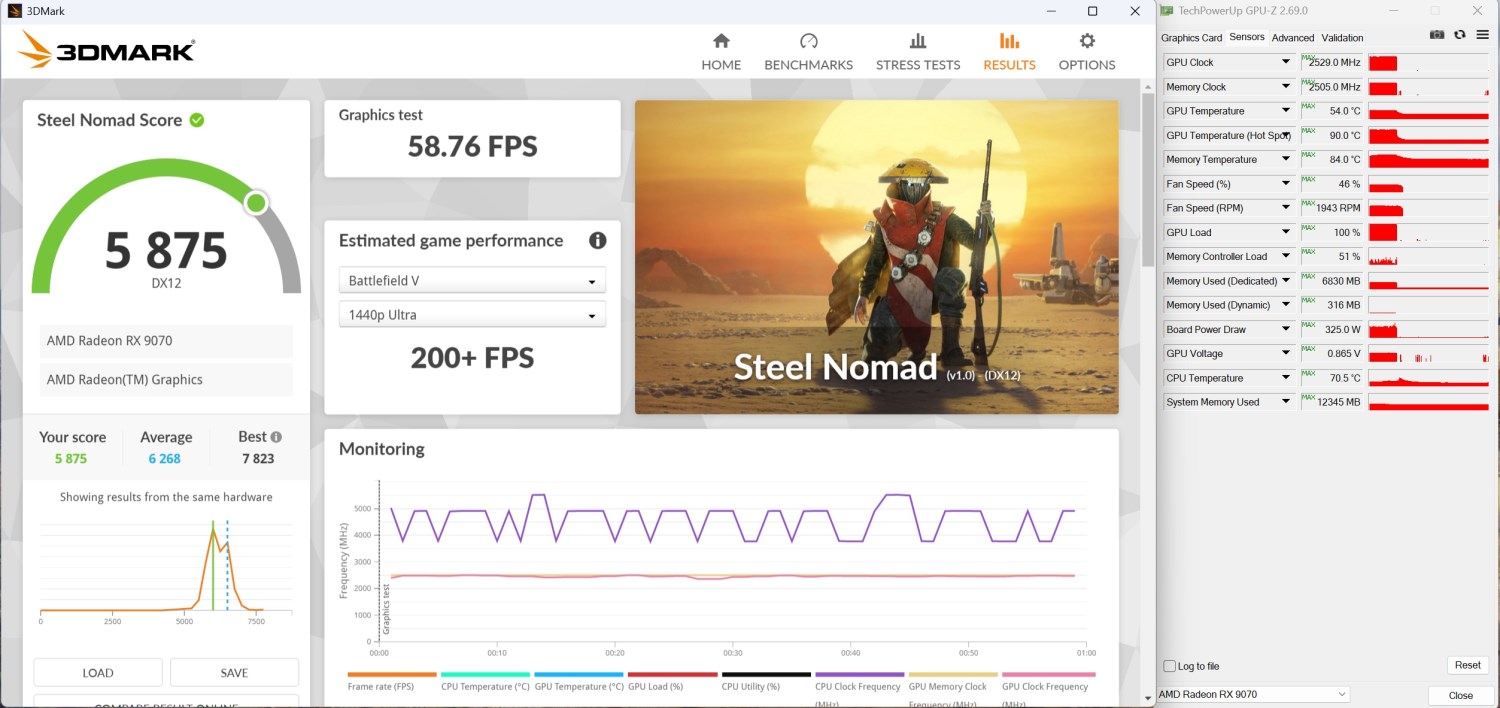Click the LOAD button
This screenshot has width=1500, height=708.
tap(98, 672)
